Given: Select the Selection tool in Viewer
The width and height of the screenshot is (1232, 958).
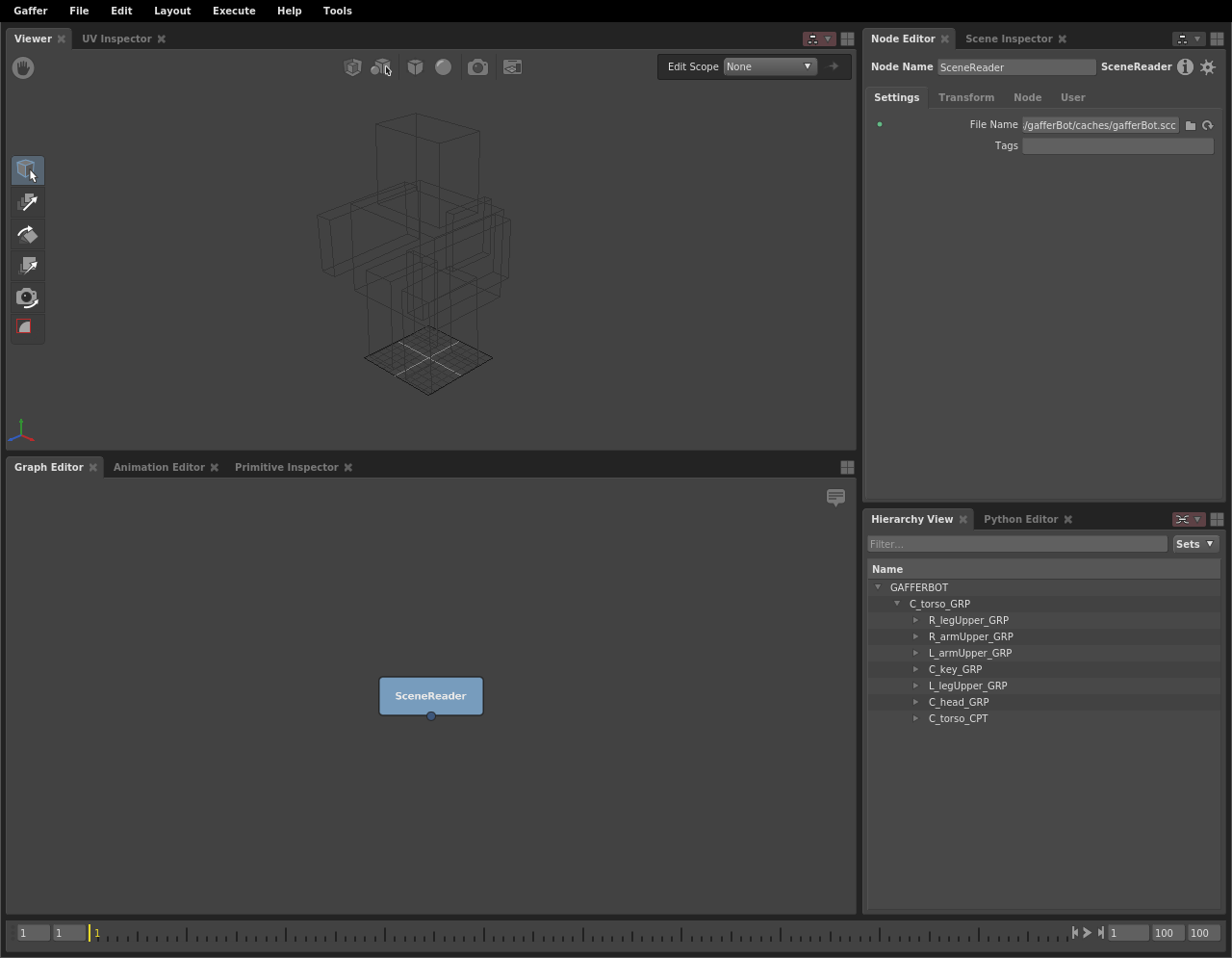Looking at the screenshot, I should click(28, 170).
